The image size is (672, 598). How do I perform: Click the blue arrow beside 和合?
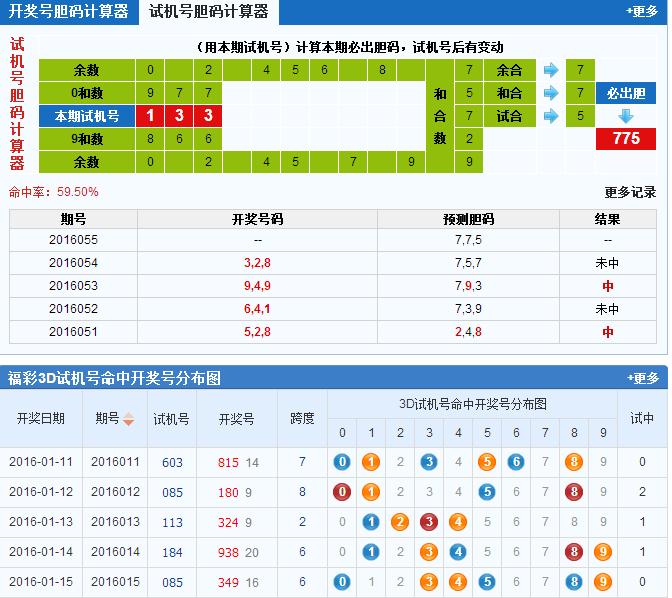(x=550, y=93)
